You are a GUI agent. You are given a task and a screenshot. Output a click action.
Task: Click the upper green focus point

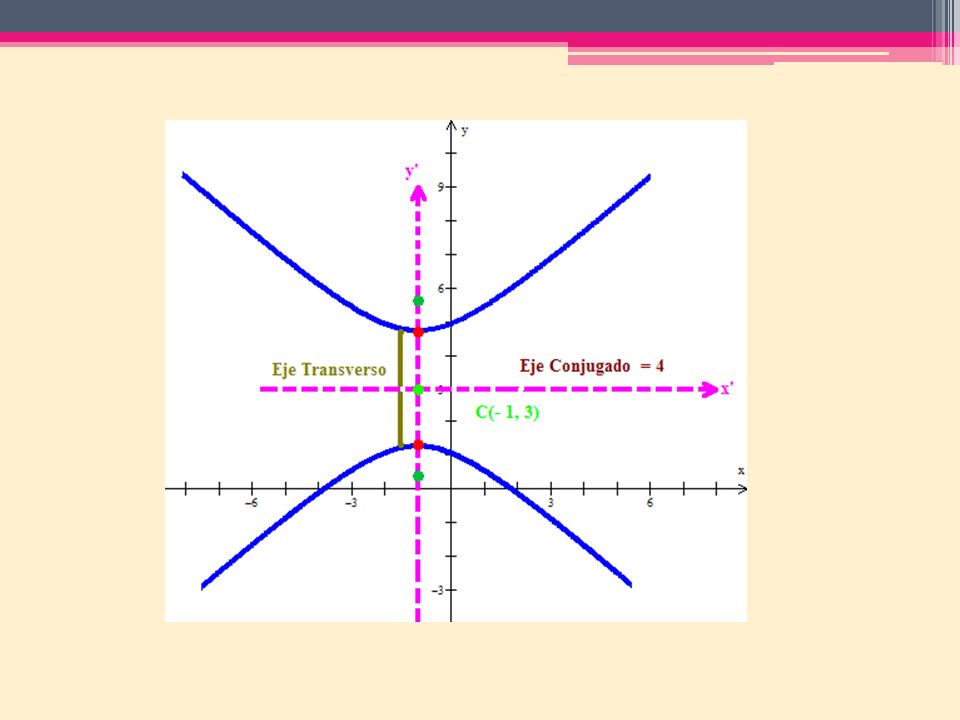418,301
